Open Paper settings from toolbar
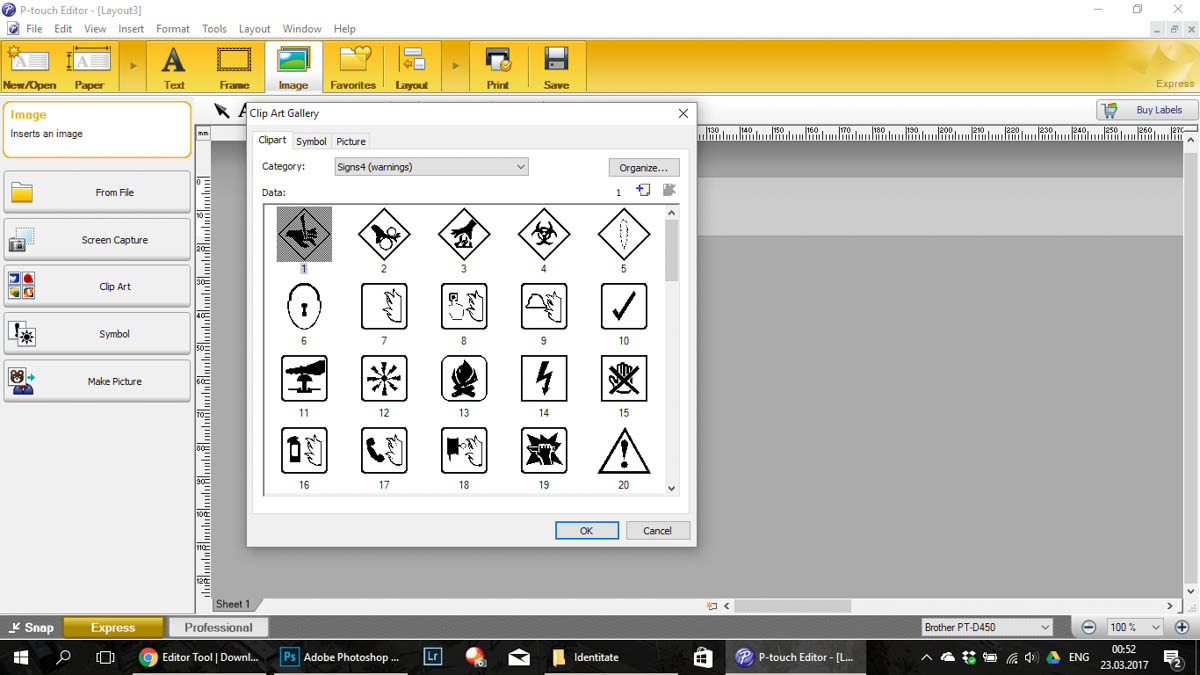Image resolution: width=1200 pixels, height=675 pixels. click(89, 67)
